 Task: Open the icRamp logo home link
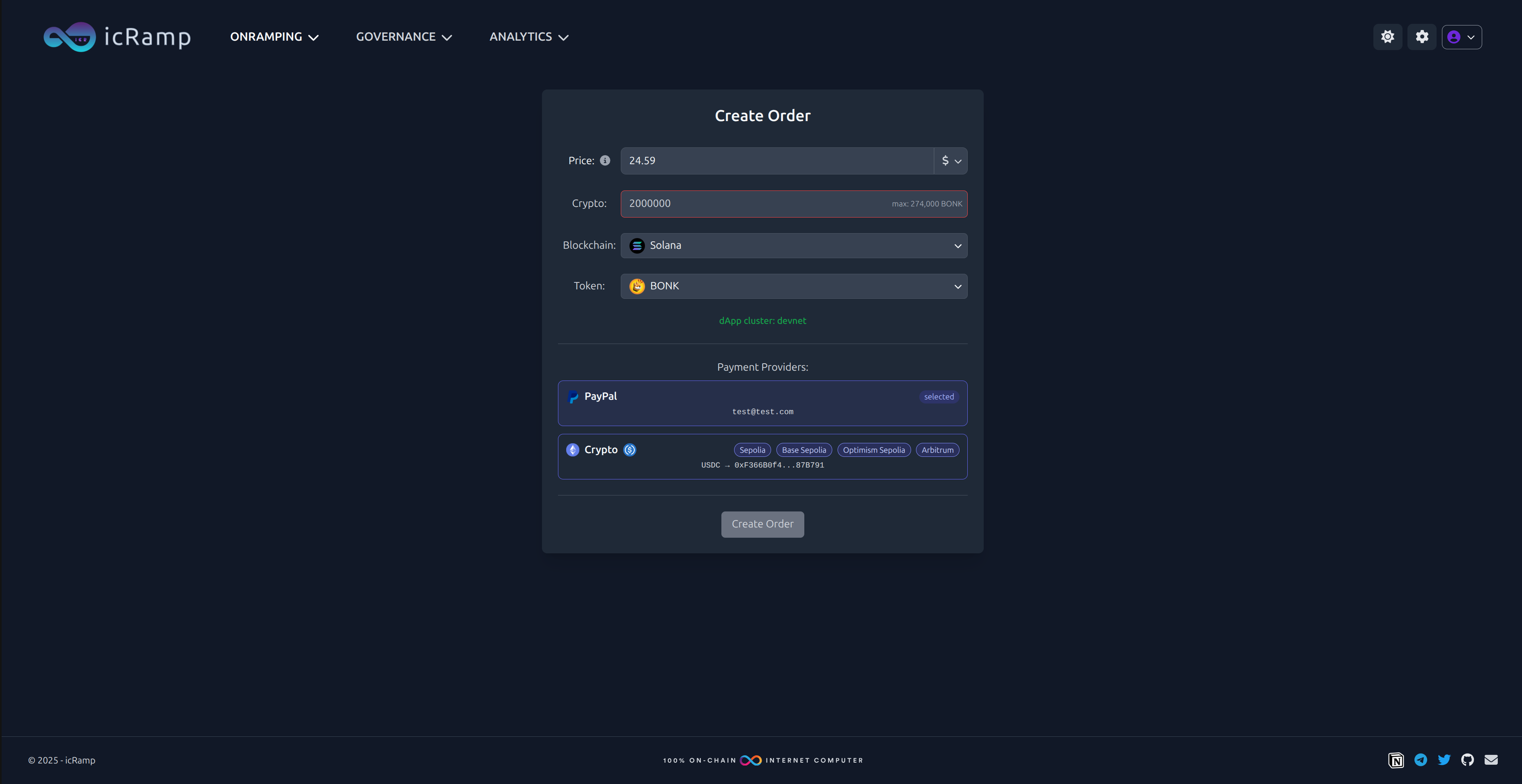116,37
